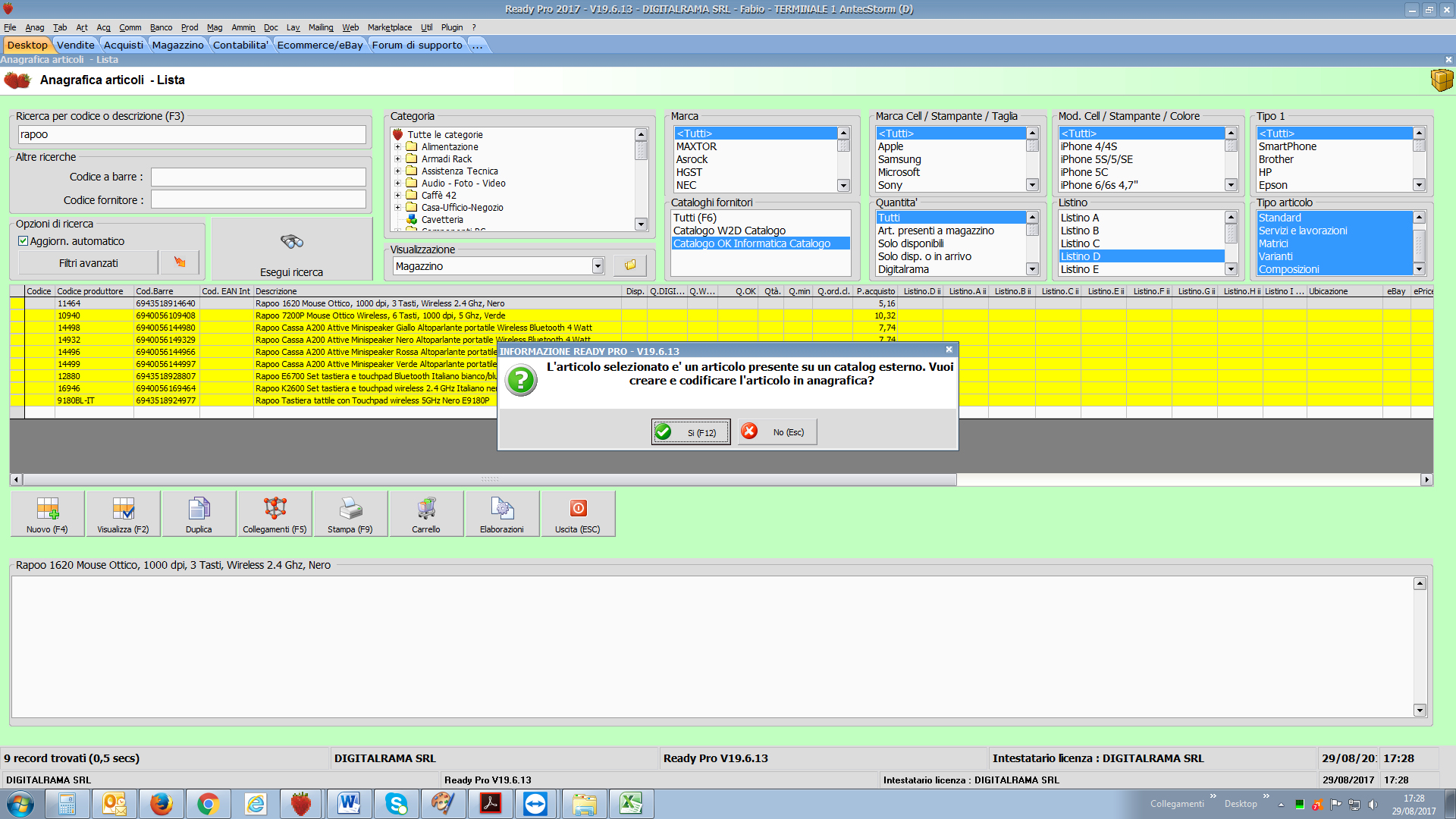Open Adobe Acrobat from taskbar
The image size is (1456, 819).
[490, 804]
